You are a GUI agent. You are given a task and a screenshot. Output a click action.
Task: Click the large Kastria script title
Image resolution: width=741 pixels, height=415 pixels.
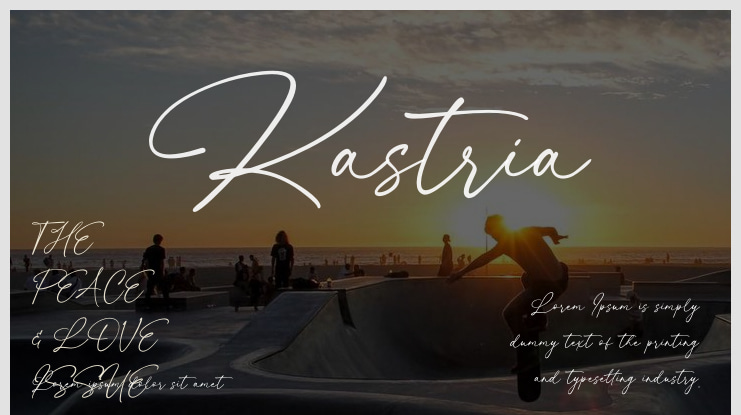[x=370, y=141]
